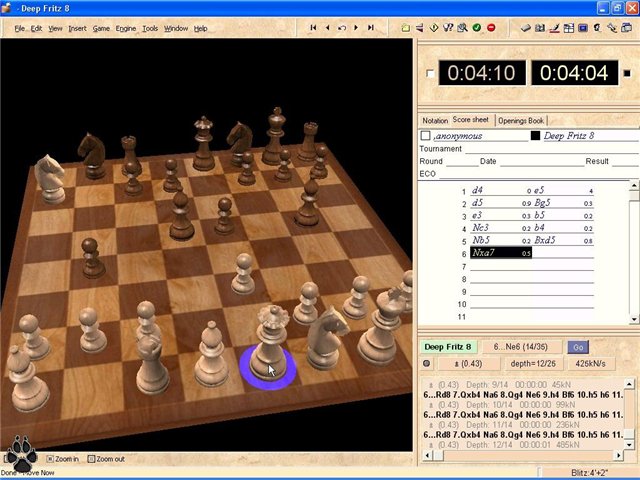
Task: Click engine pane scroll right arrow
Action: click(619, 455)
